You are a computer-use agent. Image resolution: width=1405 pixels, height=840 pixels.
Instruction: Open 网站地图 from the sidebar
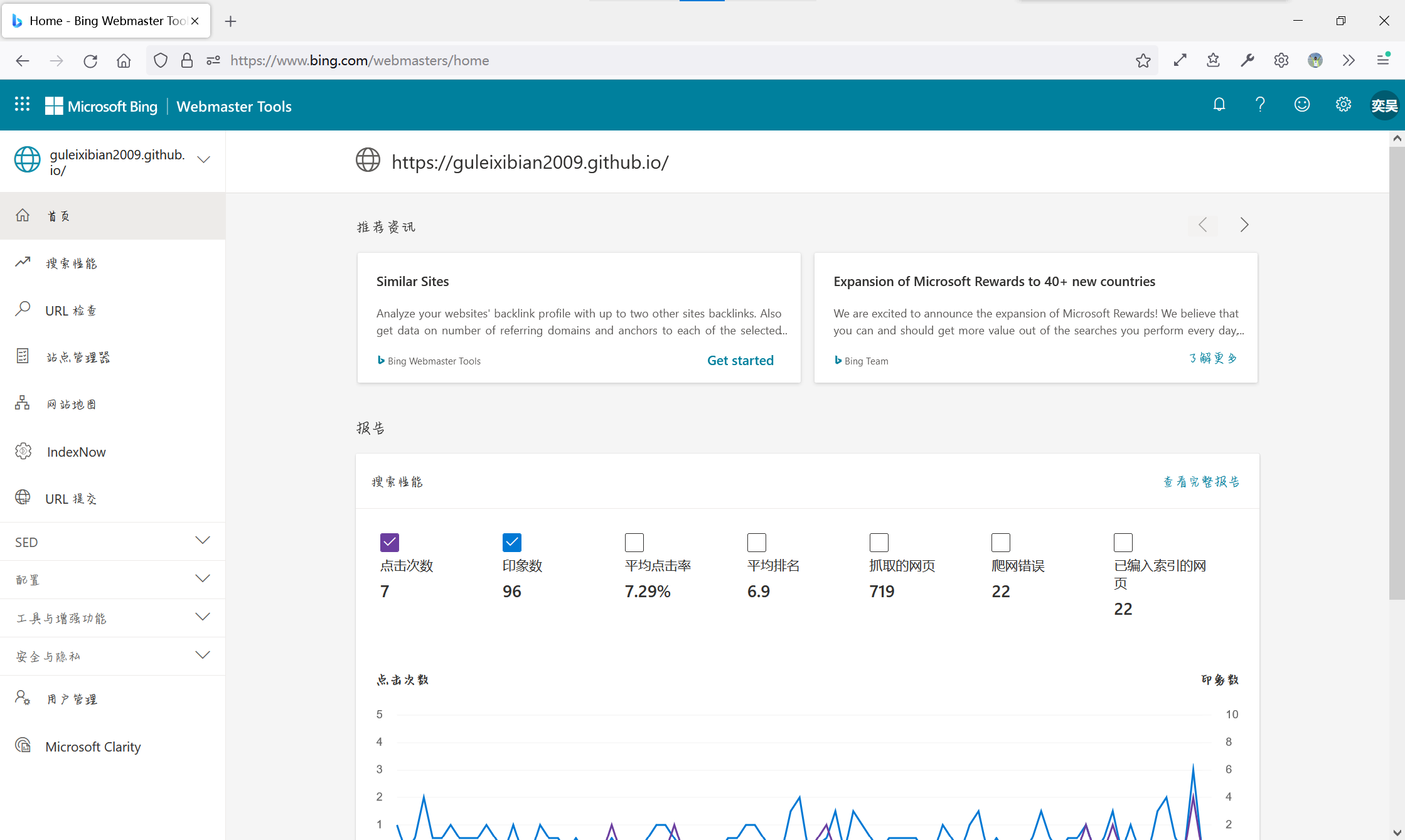click(x=72, y=405)
